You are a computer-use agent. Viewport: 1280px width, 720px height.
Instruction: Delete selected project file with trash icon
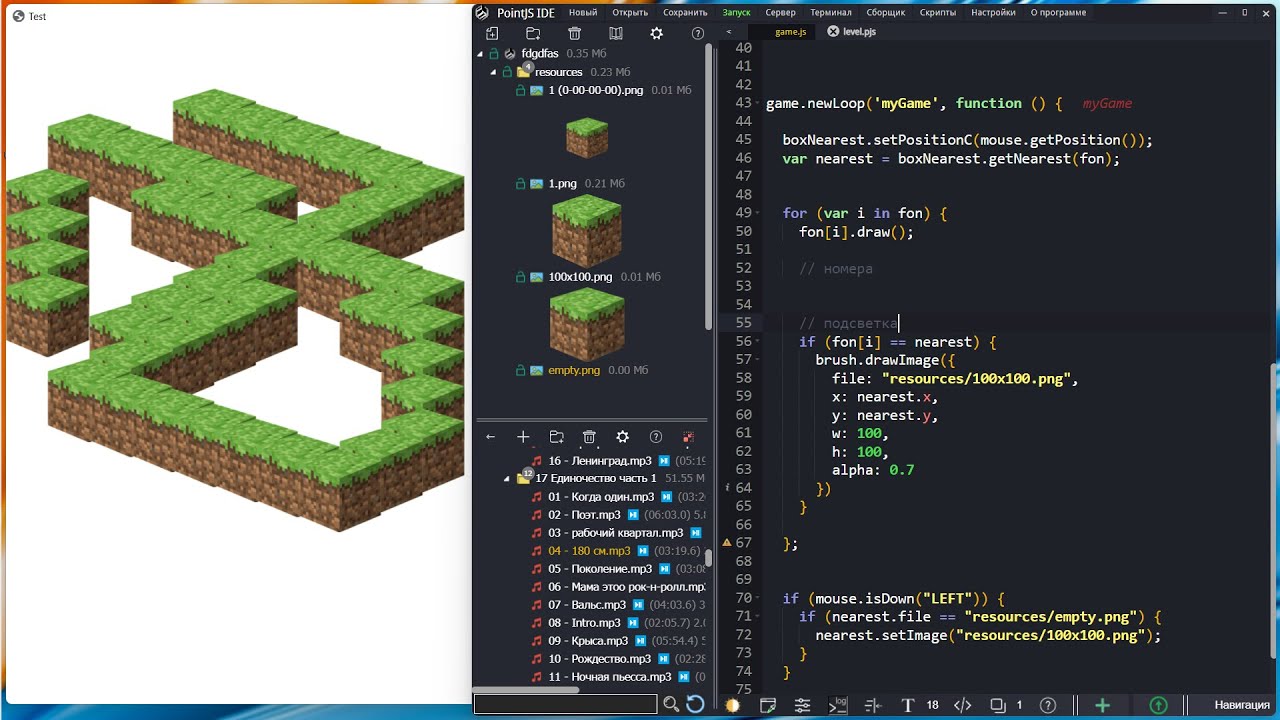[574, 33]
